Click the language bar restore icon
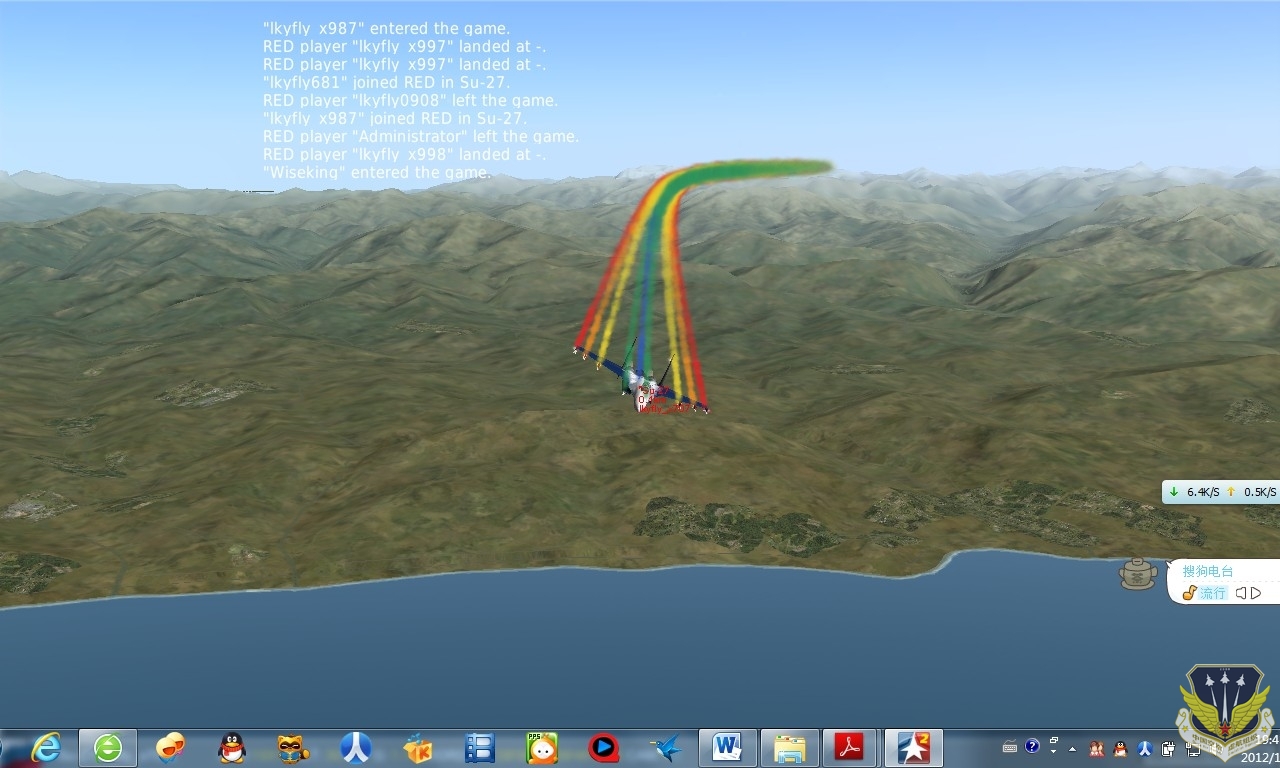 click(1054, 740)
